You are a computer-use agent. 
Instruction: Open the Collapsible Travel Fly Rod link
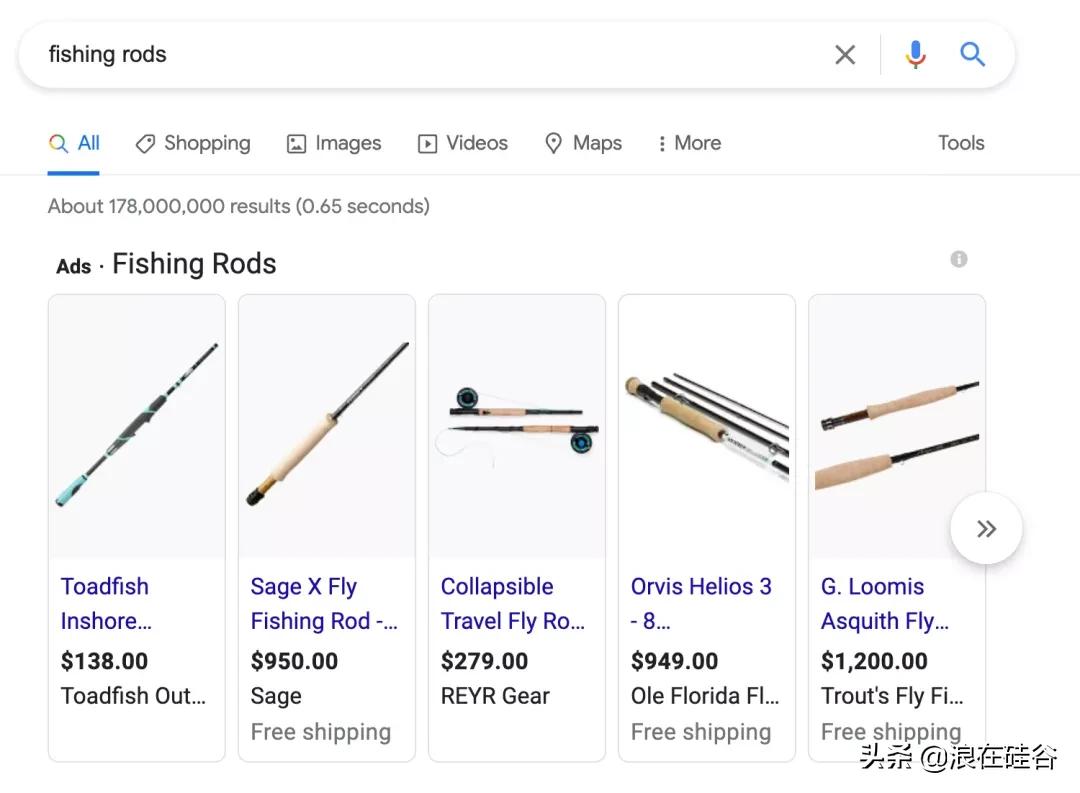512,603
